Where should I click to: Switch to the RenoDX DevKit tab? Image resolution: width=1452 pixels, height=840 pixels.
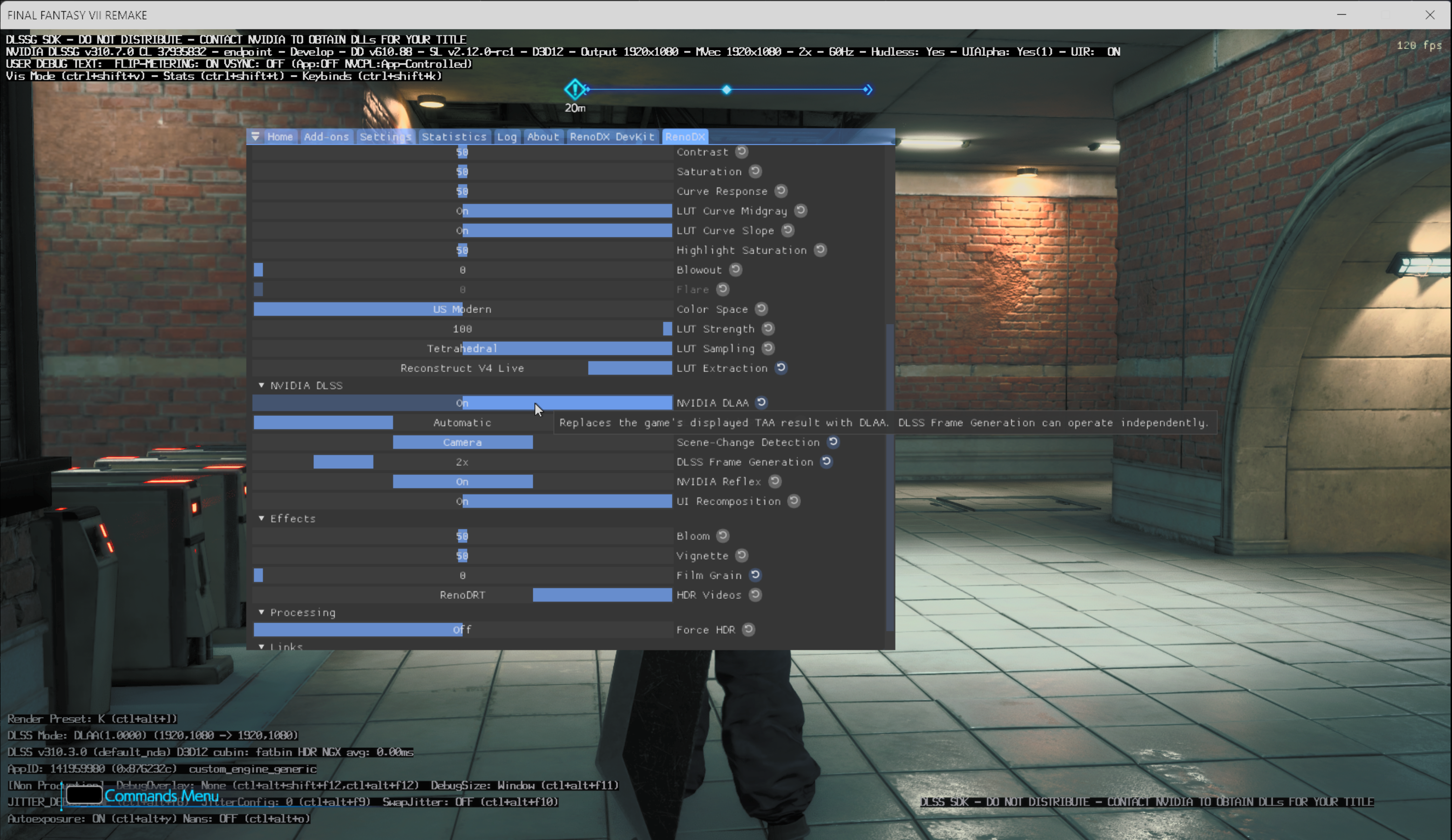tap(612, 136)
